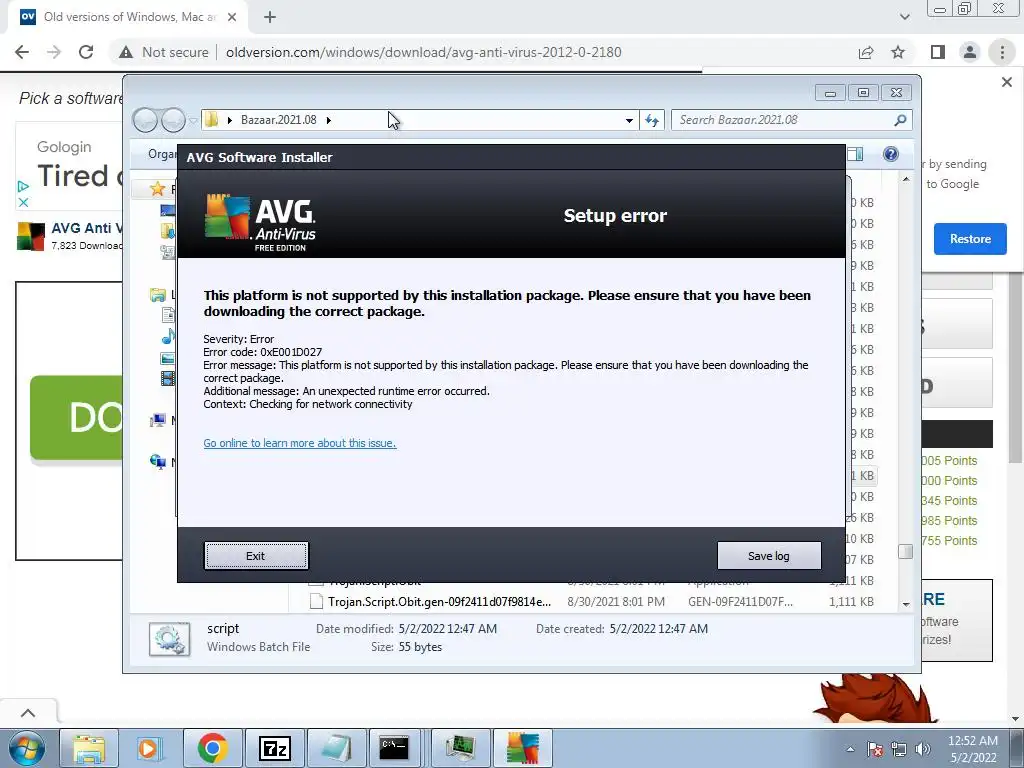Click Explorer scrollbar down arrow

906,604
